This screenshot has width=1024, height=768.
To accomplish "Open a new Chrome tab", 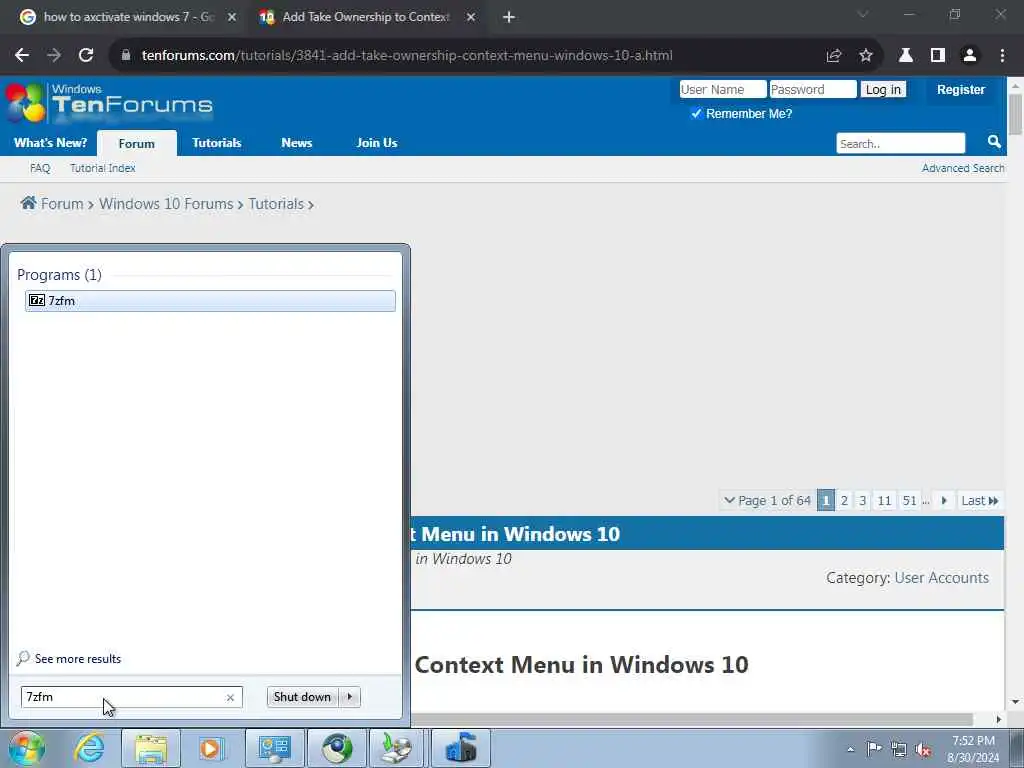I will [509, 17].
